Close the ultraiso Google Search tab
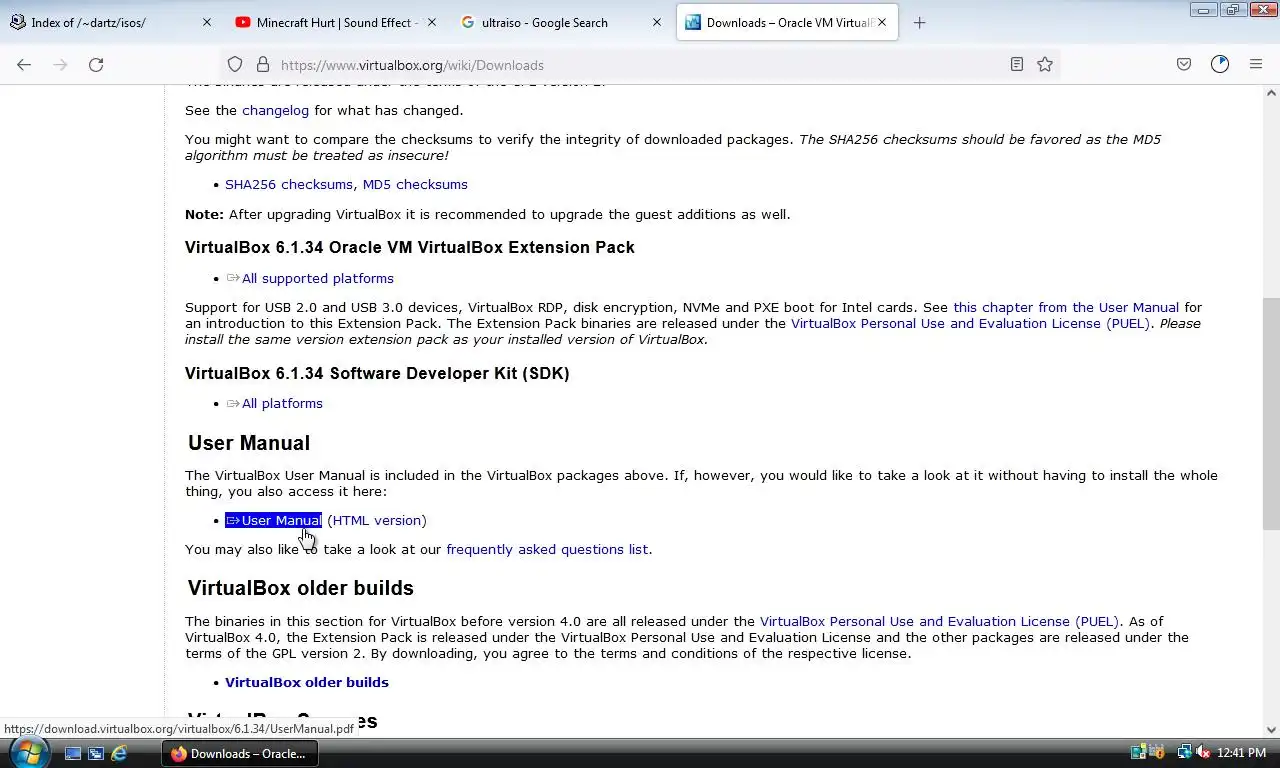Screen dimensions: 1280x768 657,22
